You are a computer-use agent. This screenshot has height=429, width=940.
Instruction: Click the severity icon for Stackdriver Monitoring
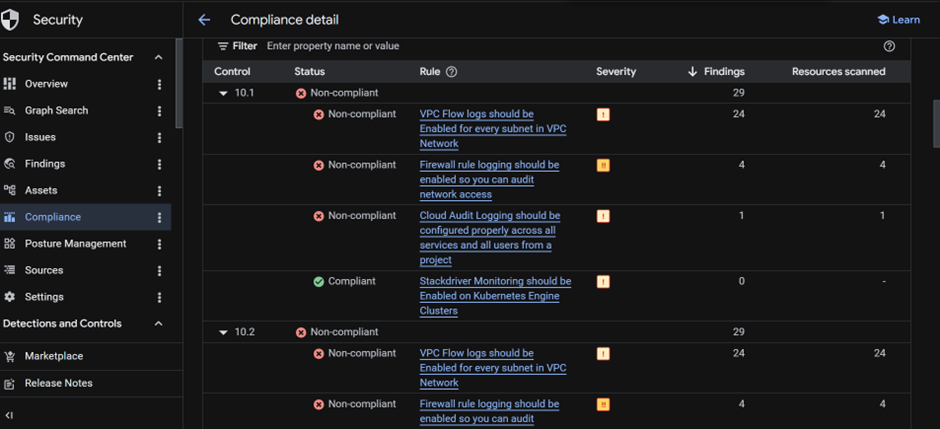[603, 281]
